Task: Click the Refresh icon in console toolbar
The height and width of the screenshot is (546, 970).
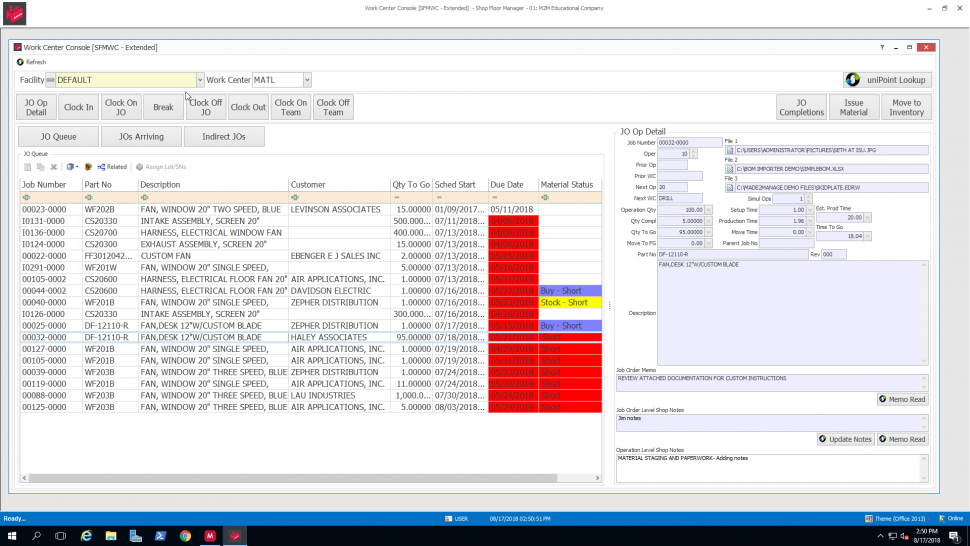Action: (20, 62)
